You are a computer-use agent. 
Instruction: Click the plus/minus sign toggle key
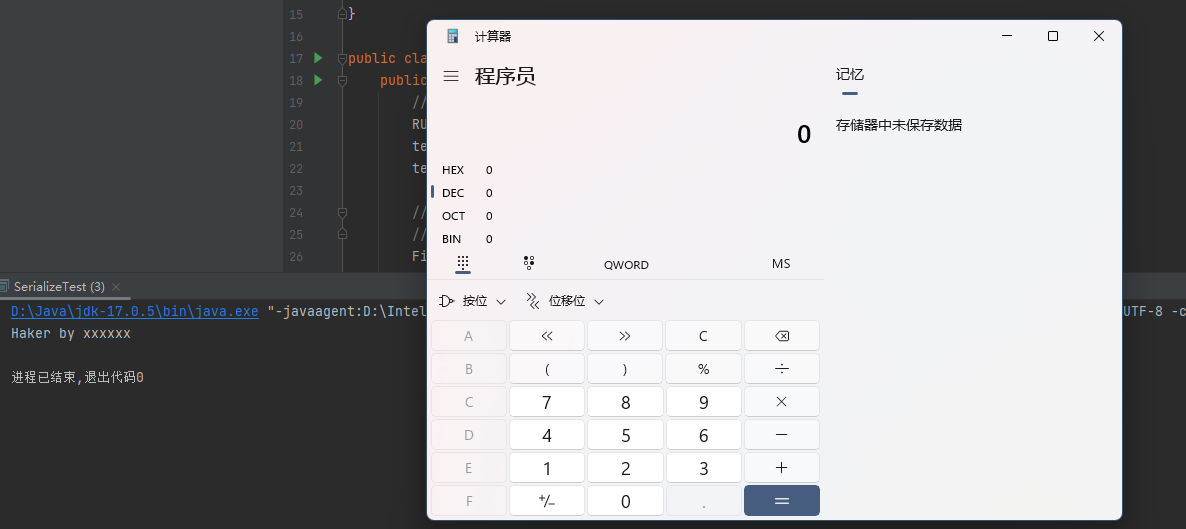click(x=547, y=500)
